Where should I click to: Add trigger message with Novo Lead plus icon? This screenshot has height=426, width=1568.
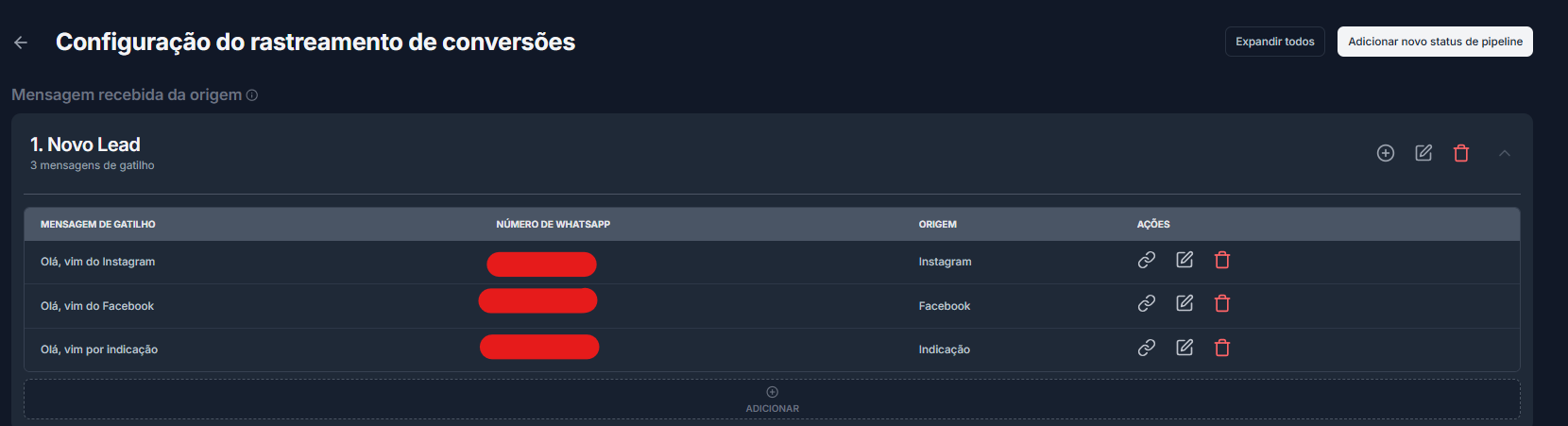1386,153
